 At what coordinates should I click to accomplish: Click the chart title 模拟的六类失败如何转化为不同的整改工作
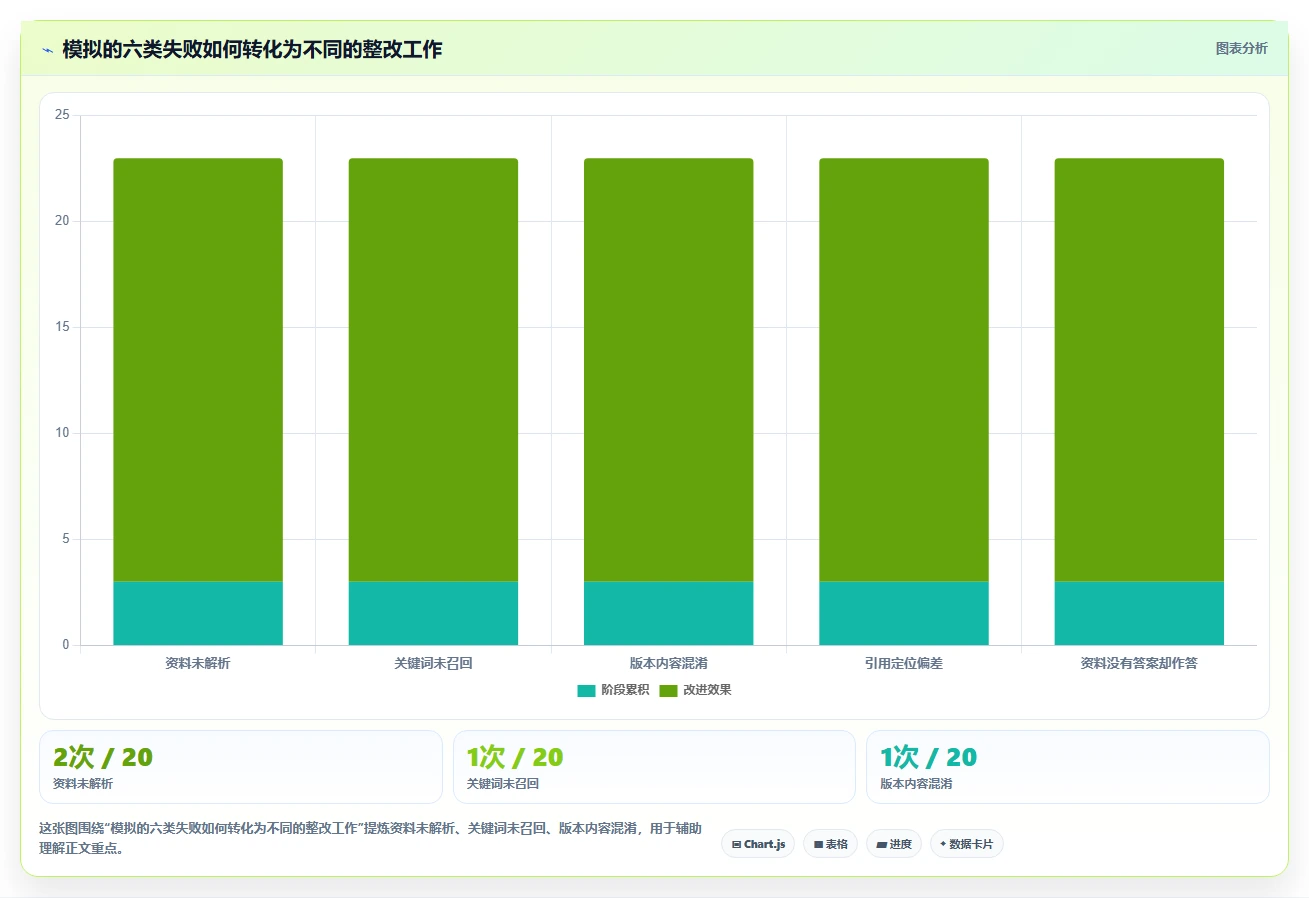252,50
